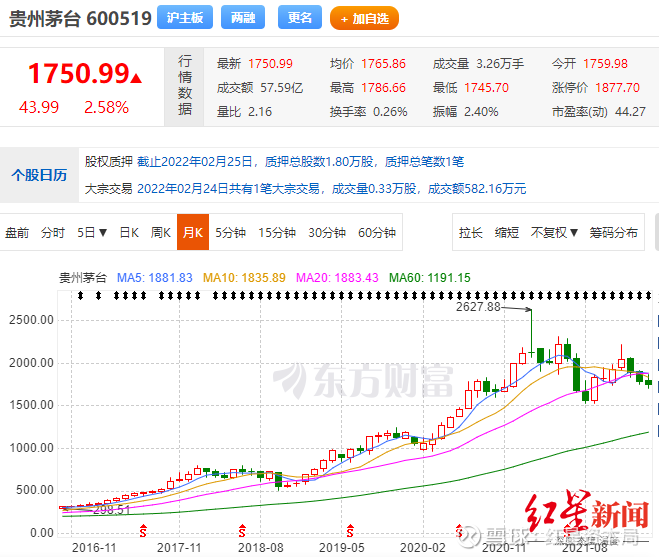The width and height of the screenshot is (659, 557).
Task: Click the $ dividend marker above 2017-11
Action: [x=142, y=528]
